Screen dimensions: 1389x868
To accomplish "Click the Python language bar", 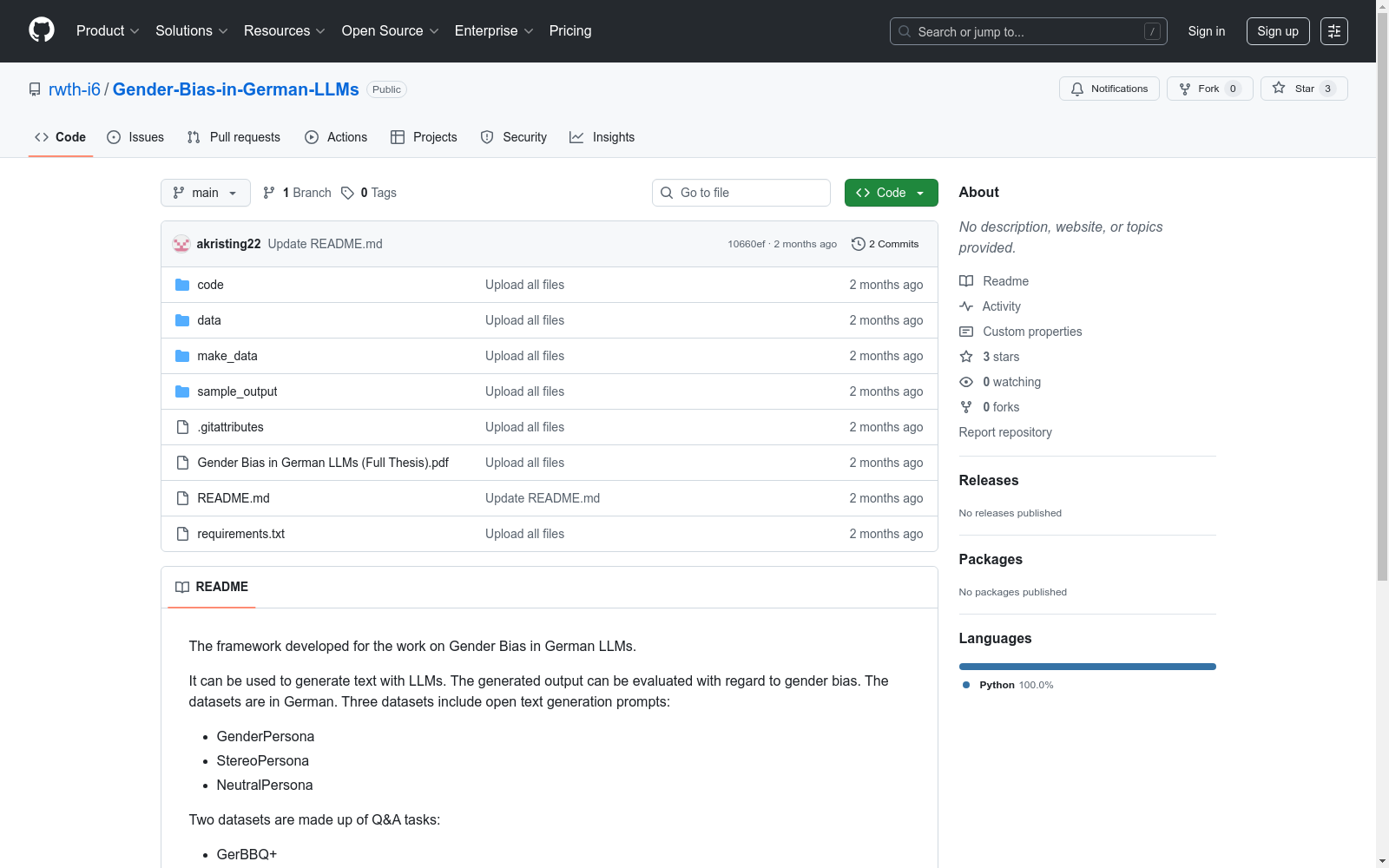I will coord(1088,667).
